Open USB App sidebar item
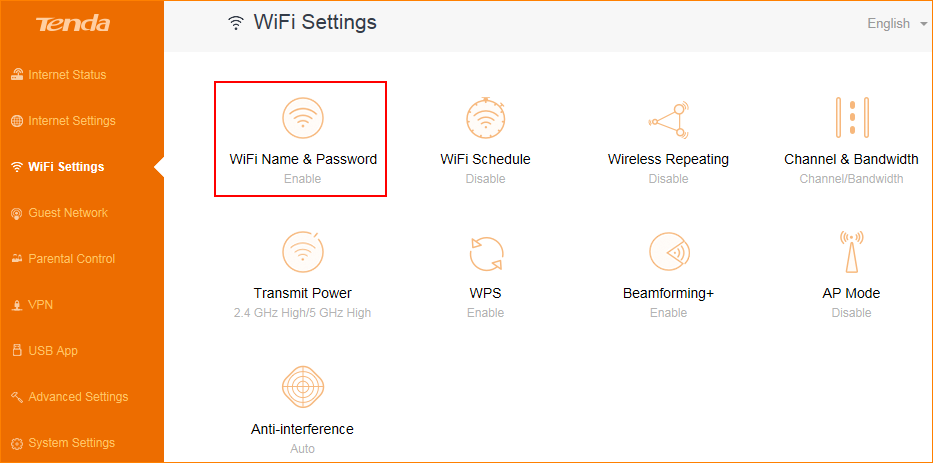933x463 pixels. coord(52,351)
